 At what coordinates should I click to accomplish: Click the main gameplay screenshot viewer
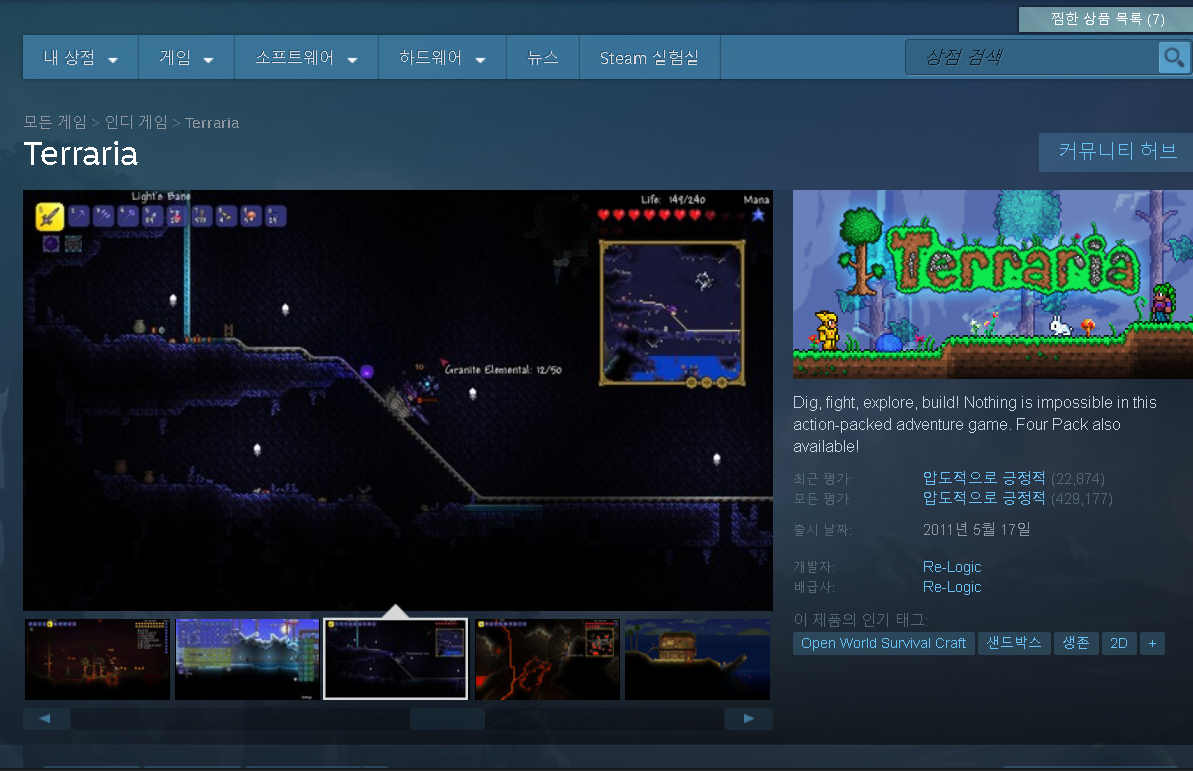tap(398, 400)
